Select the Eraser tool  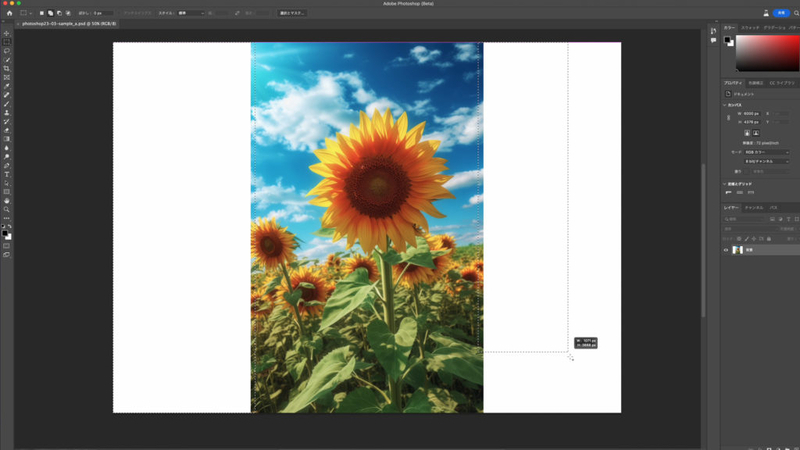[7, 130]
